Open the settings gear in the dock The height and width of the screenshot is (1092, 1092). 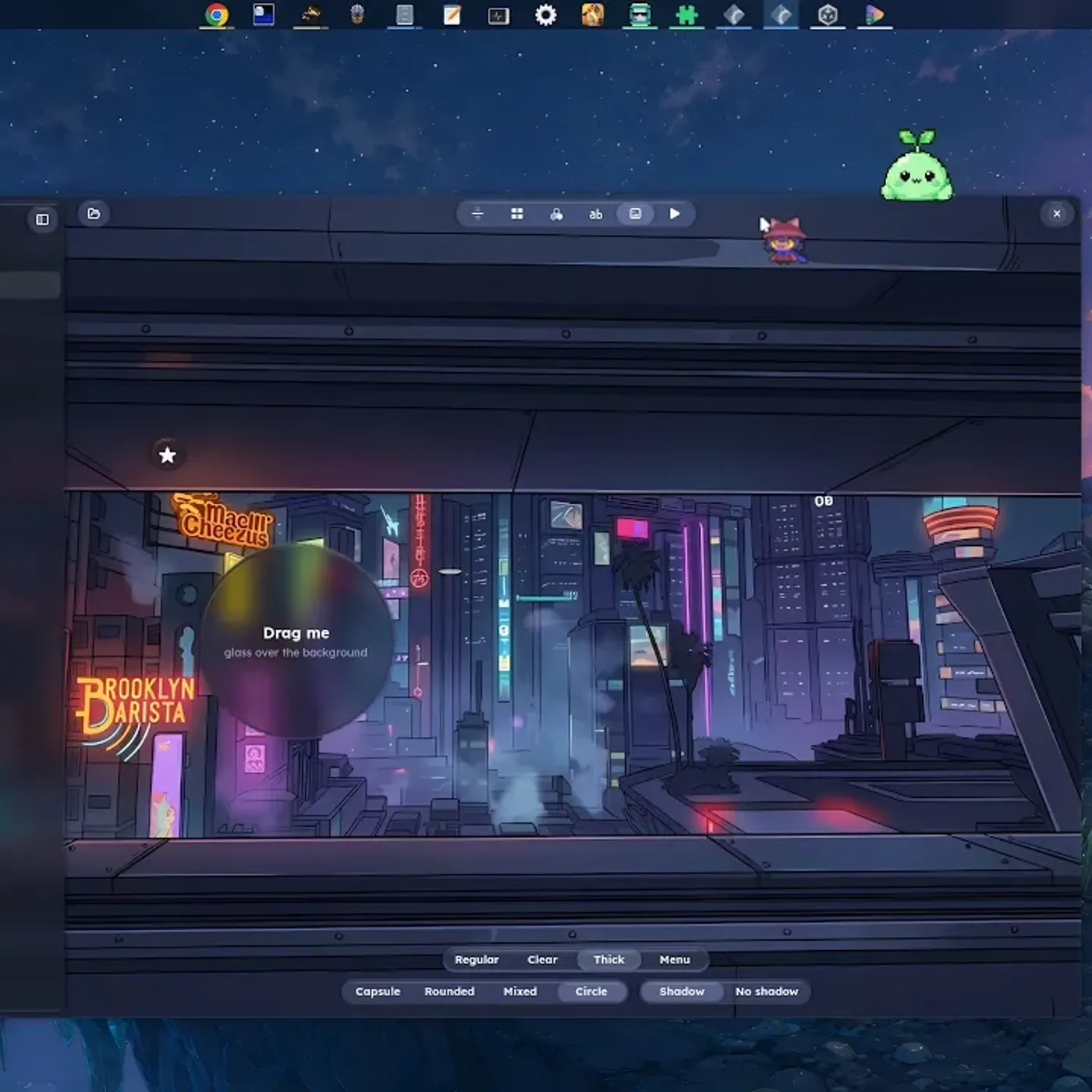[546, 15]
